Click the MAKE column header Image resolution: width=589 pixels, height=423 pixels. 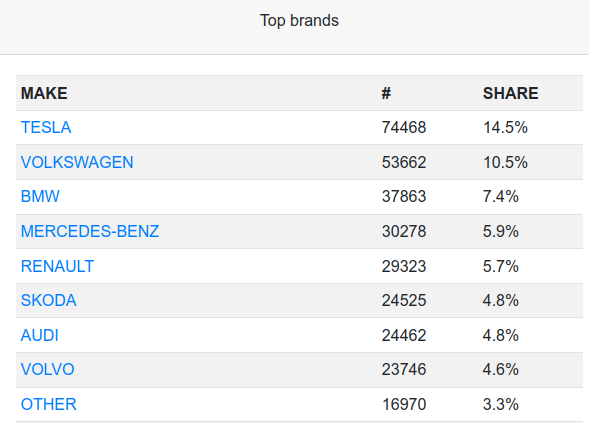[x=44, y=93]
